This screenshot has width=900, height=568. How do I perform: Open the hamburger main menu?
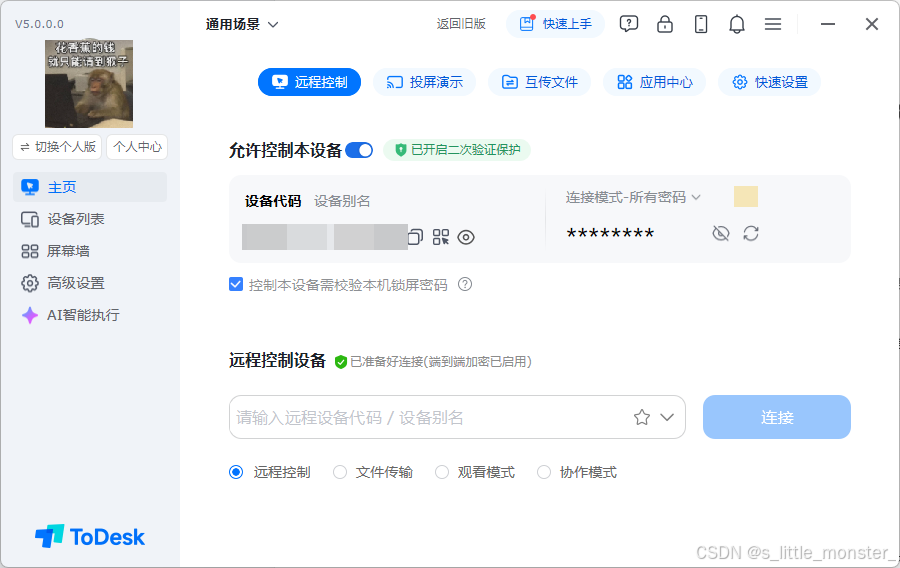[773, 24]
